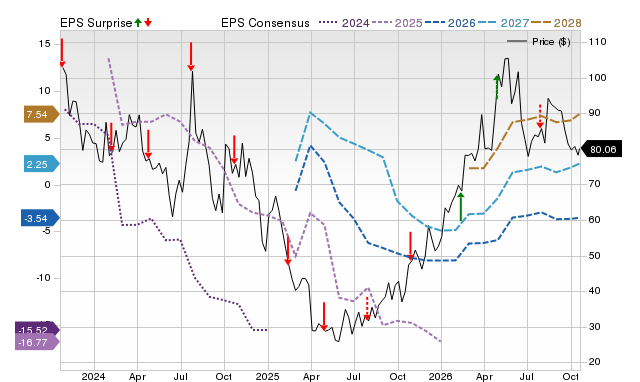Click the light purple -16.77 value tag
640x382 pixels.
click(x=36, y=342)
